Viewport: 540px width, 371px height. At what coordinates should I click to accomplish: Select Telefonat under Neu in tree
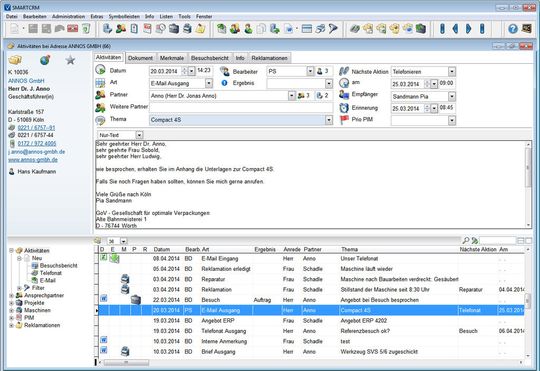[x=51, y=273]
